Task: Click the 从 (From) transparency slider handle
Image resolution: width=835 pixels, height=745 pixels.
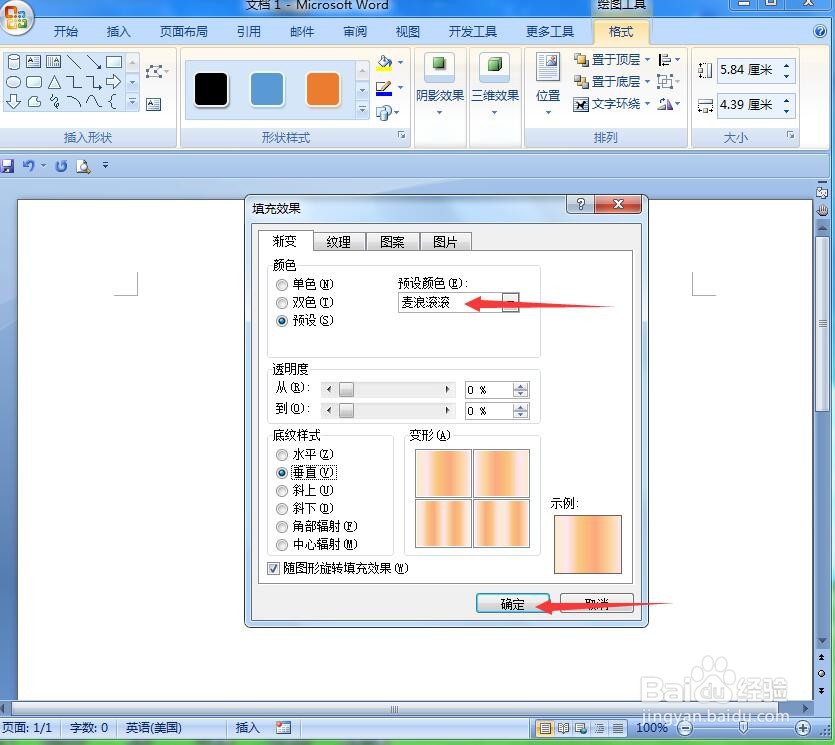Action: [346, 390]
